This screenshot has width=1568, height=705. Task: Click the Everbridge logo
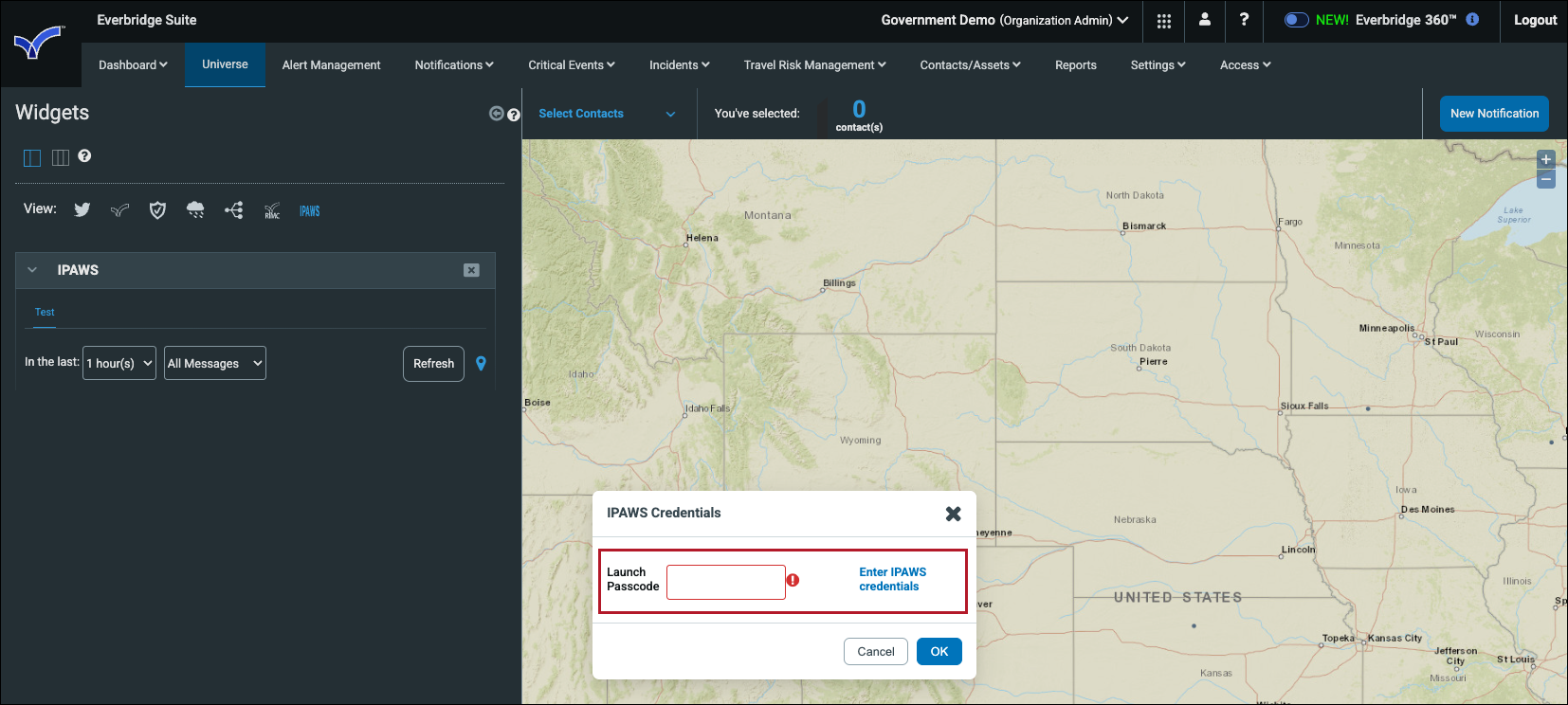point(38,44)
